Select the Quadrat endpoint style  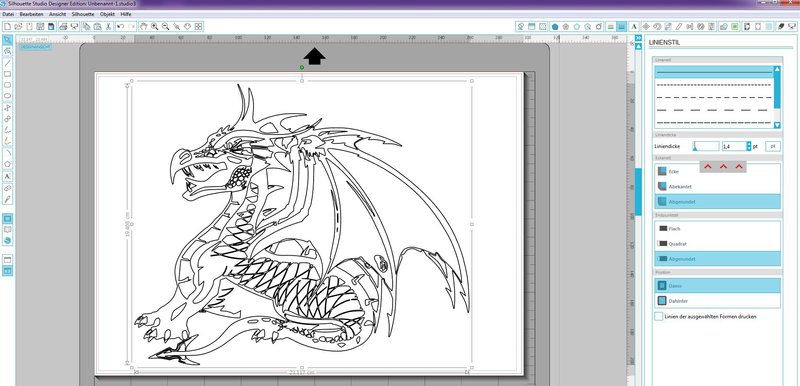(x=717, y=244)
